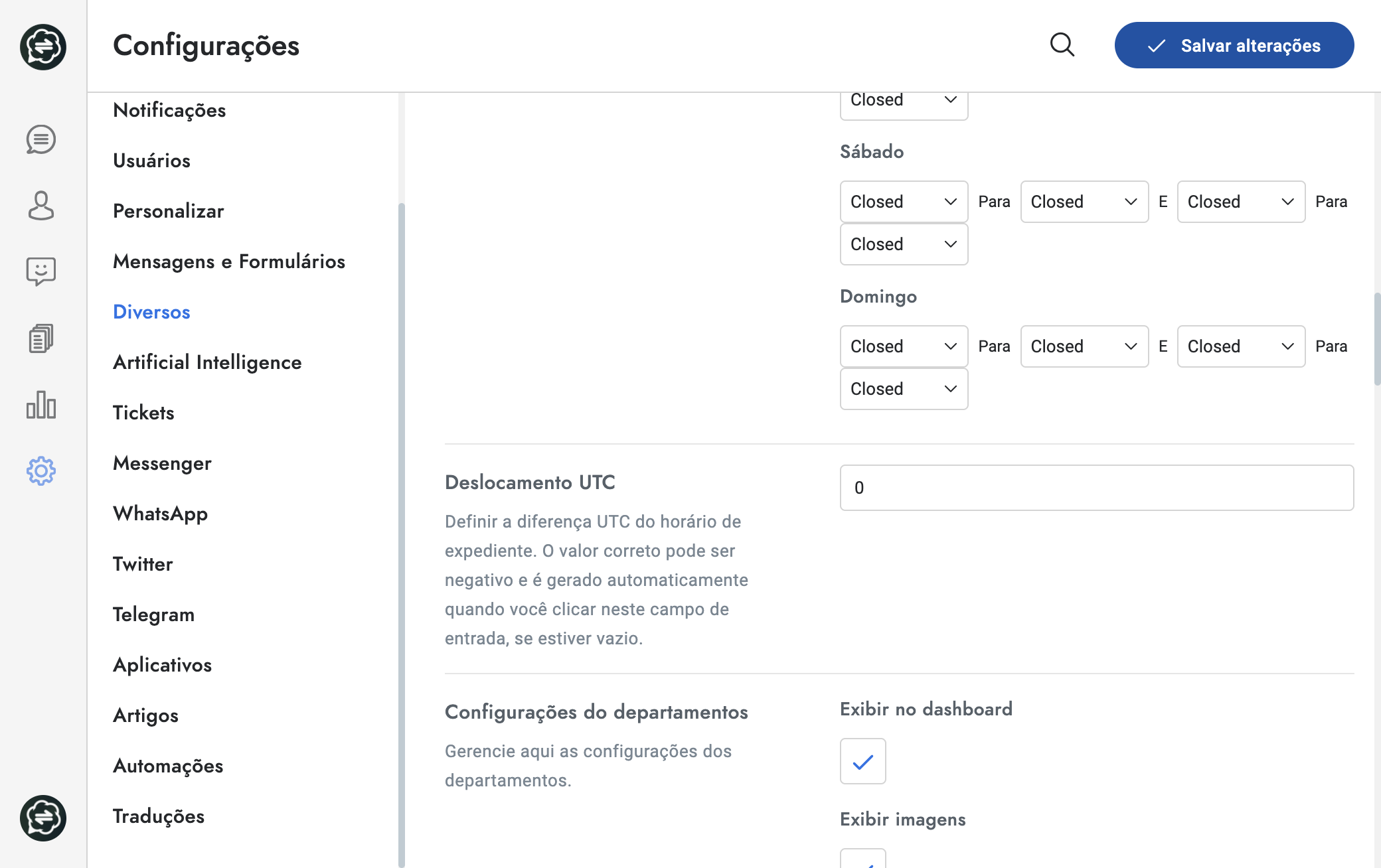Select Artificial Intelligence settings tab
Viewport: 1381px width, 868px height.
coord(207,362)
